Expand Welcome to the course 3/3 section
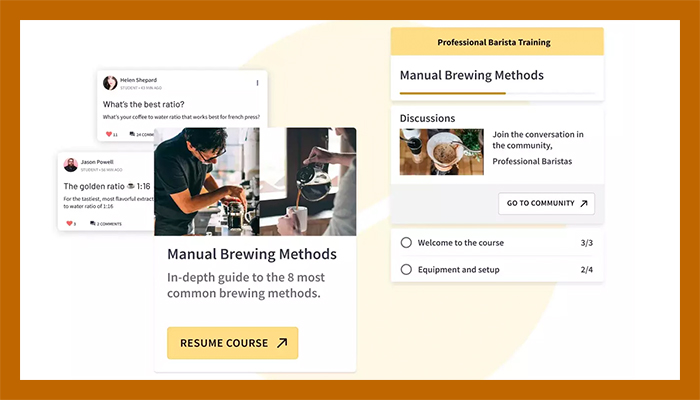This screenshot has width=700, height=400. point(497,243)
